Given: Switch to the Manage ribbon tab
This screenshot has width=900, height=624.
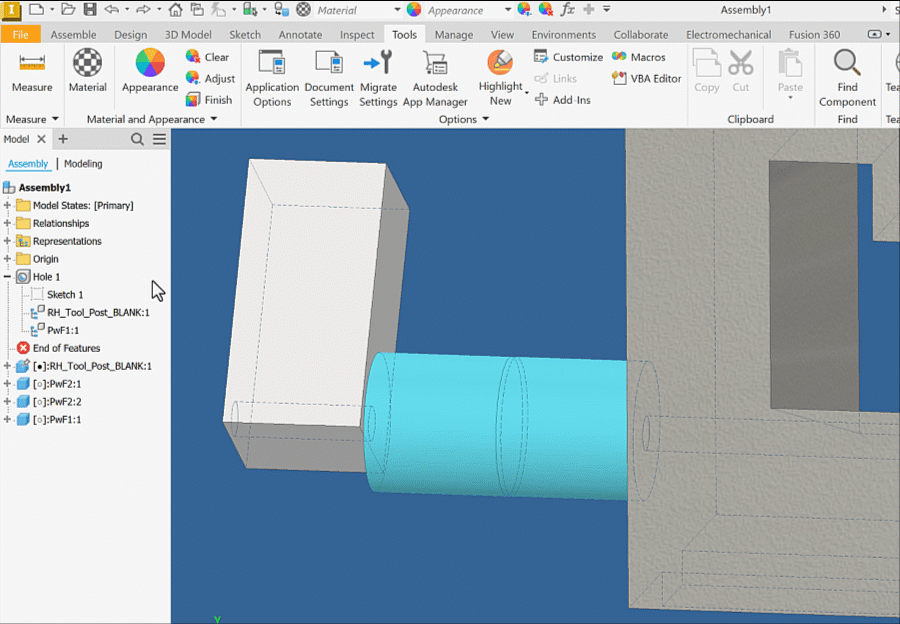Looking at the screenshot, I should (x=453, y=34).
